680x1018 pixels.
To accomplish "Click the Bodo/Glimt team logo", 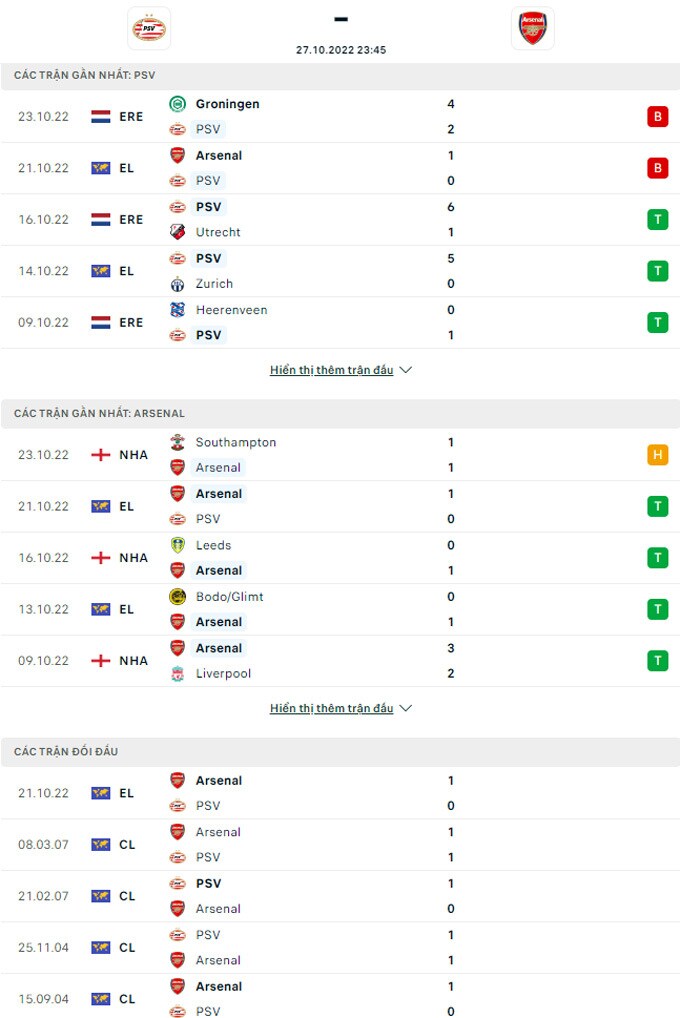I will [x=178, y=597].
